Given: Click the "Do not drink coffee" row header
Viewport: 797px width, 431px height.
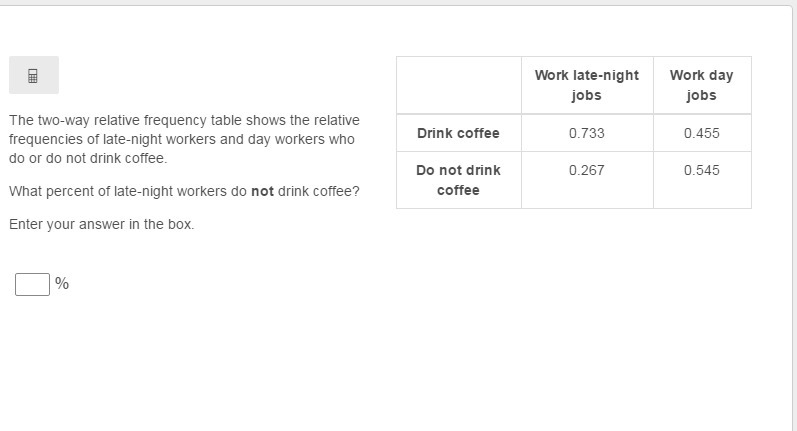Looking at the screenshot, I should tap(458, 180).
